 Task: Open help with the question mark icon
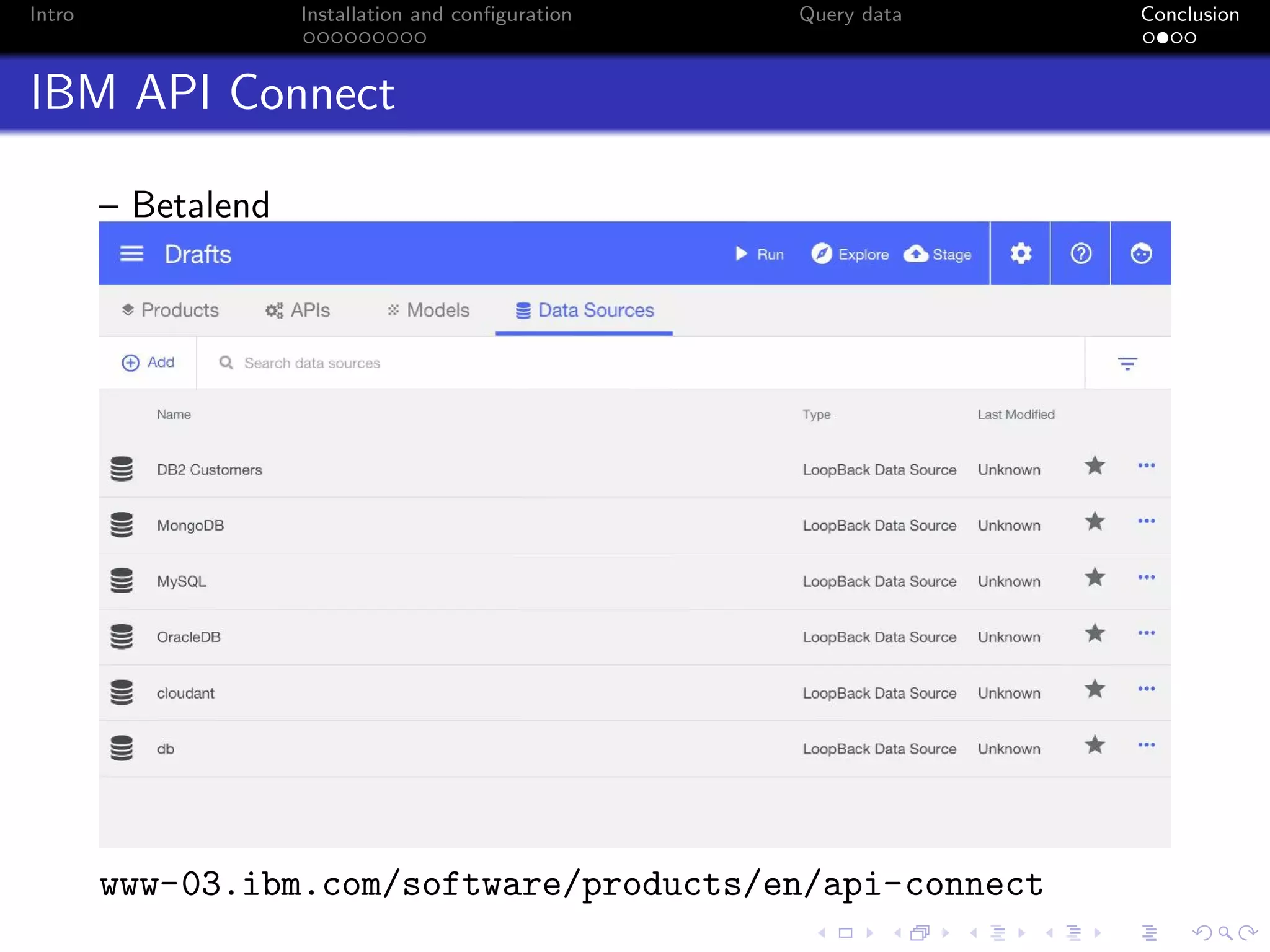coord(1081,253)
